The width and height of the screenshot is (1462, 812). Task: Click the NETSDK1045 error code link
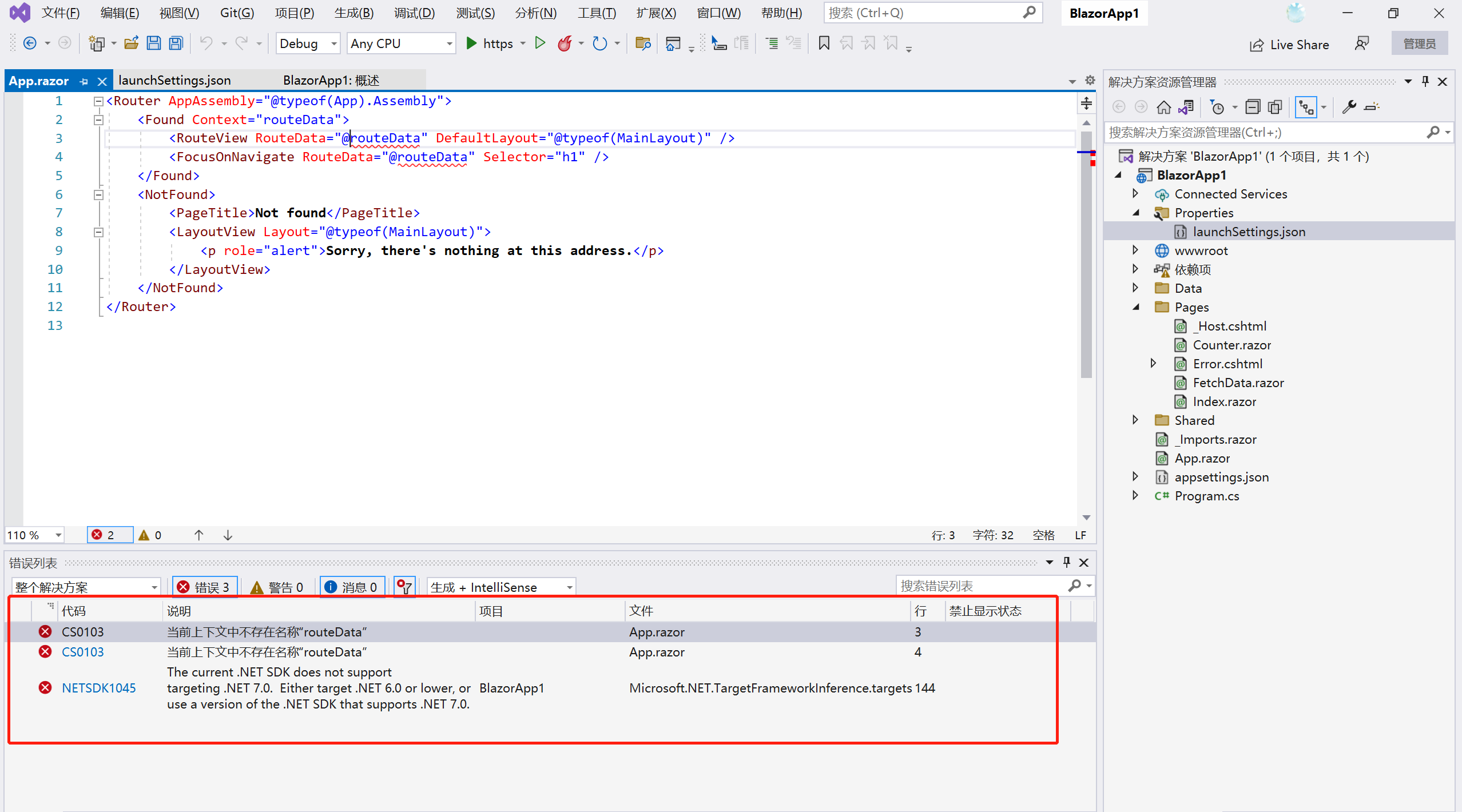click(x=98, y=688)
